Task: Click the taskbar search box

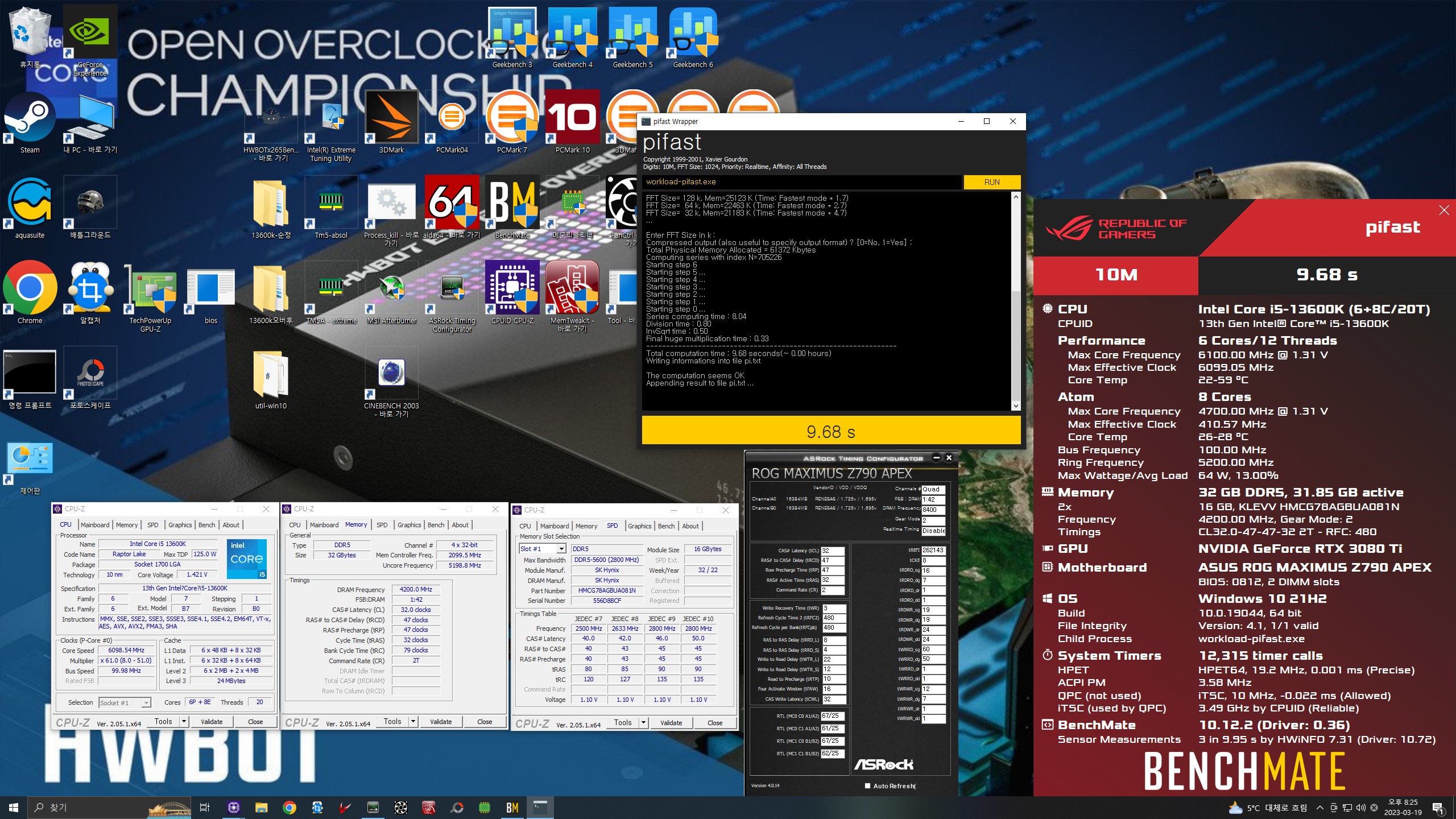Action: [108, 807]
